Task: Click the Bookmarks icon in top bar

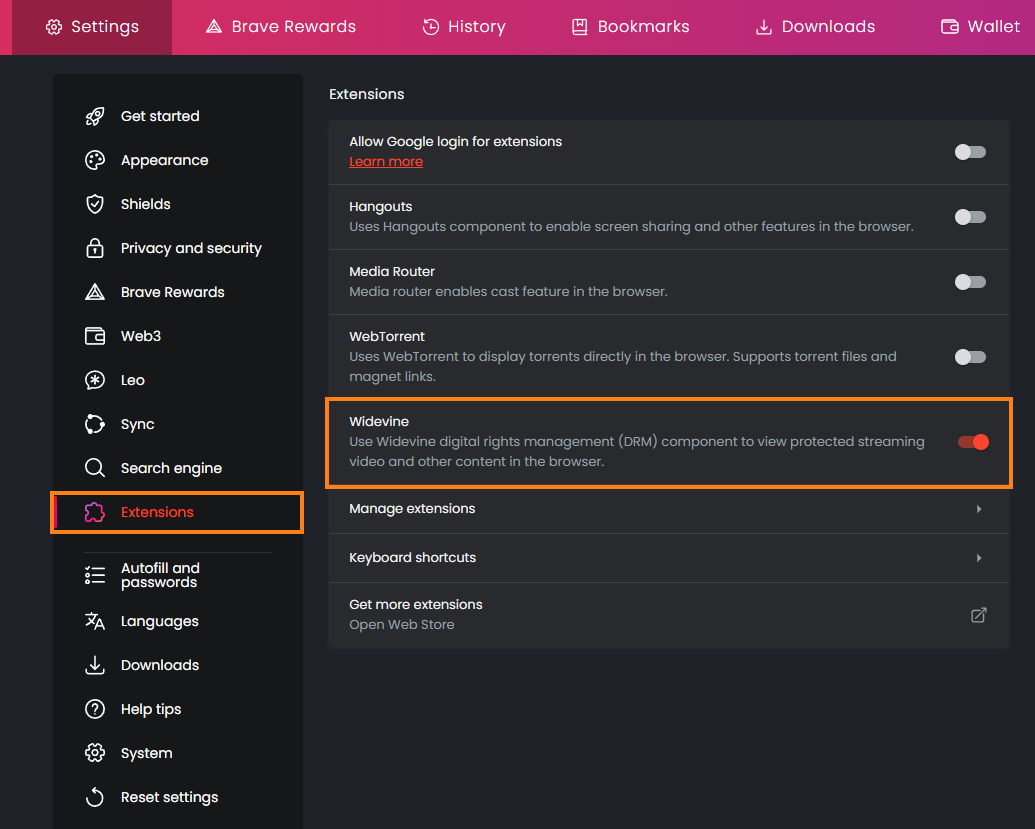Action: tap(580, 27)
